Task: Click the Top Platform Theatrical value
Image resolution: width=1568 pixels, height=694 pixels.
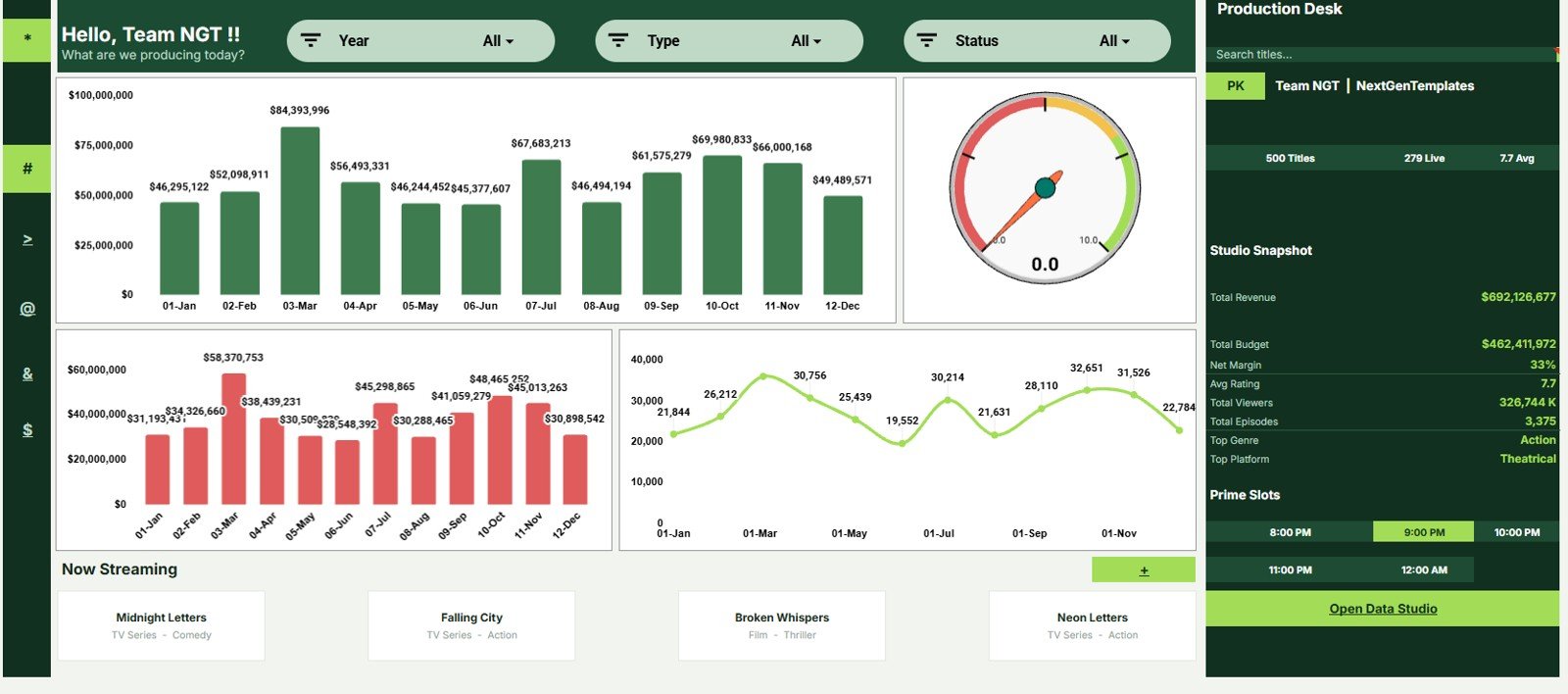Action: pyautogui.click(x=1528, y=459)
